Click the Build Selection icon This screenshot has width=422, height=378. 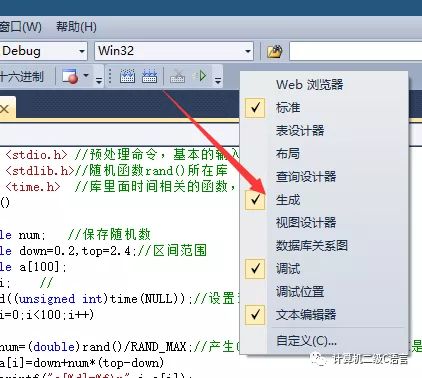coord(150,76)
